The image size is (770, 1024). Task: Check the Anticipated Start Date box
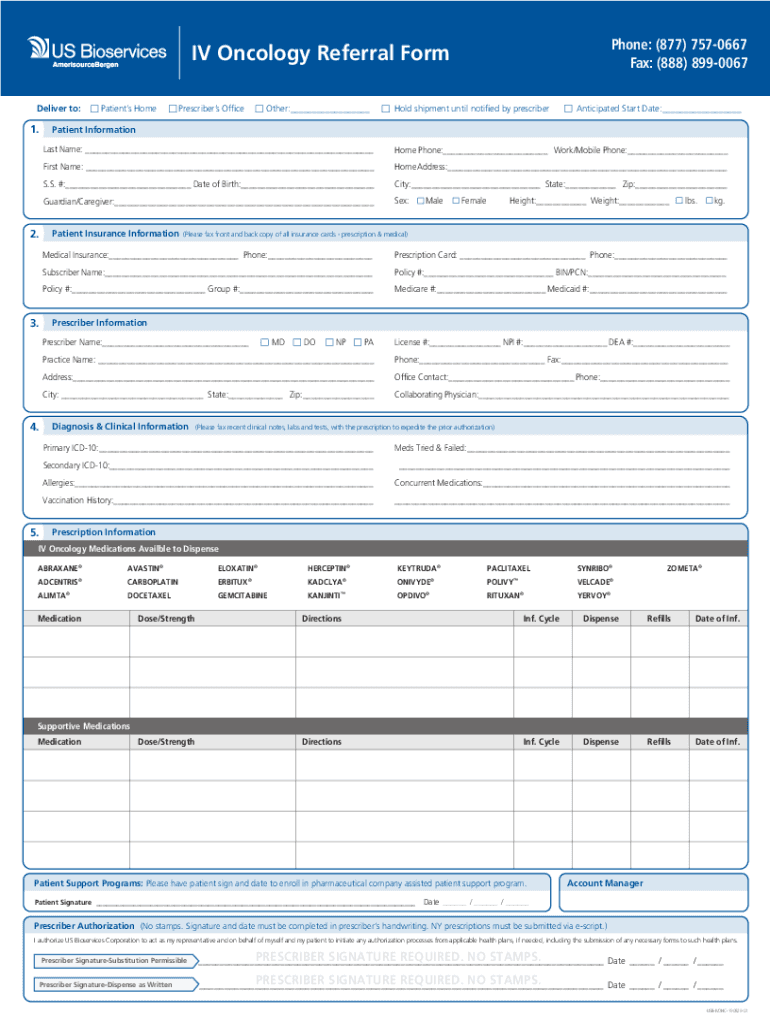tap(568, 108)
